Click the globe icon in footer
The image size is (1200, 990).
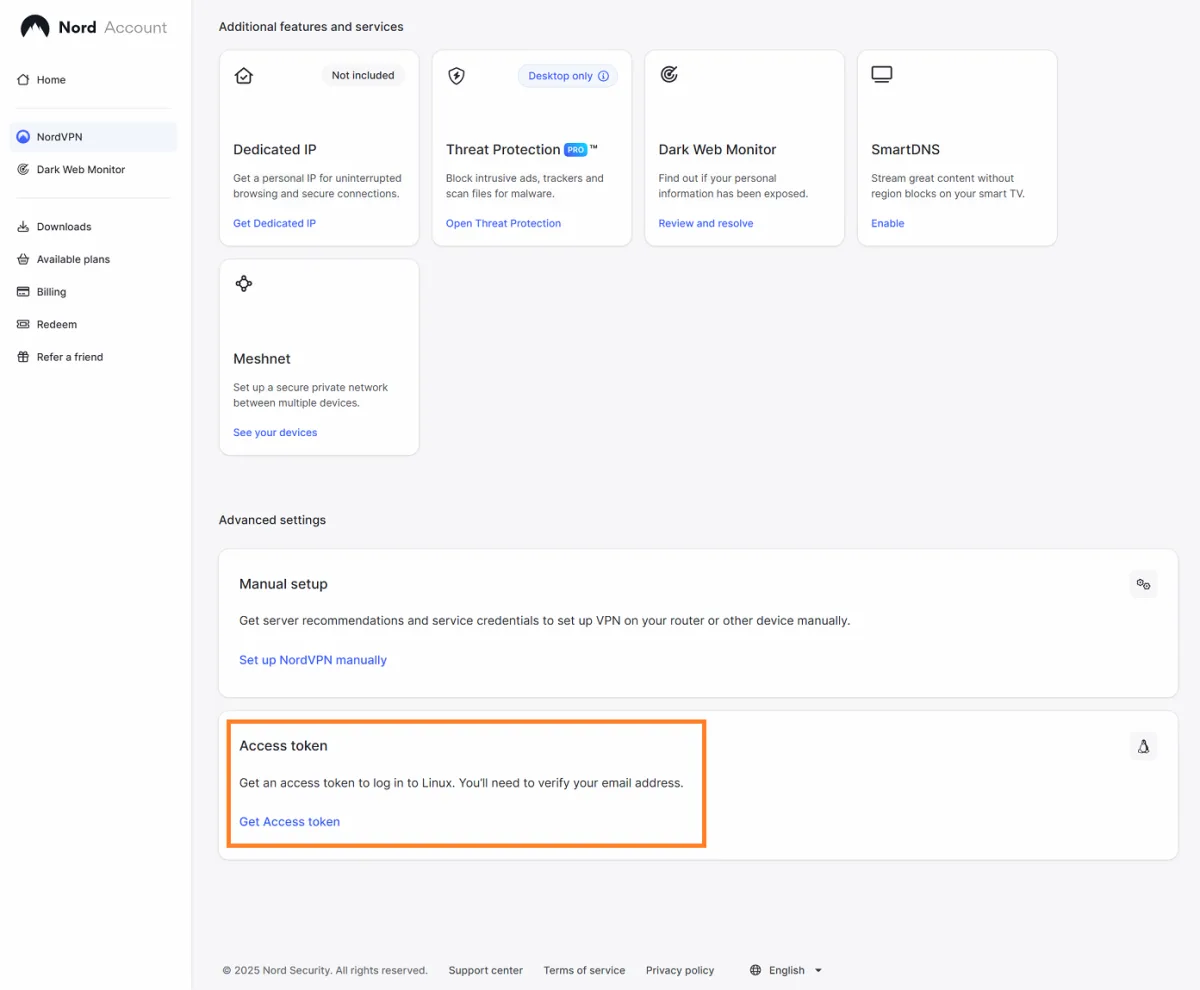click(x=756, y=970)
